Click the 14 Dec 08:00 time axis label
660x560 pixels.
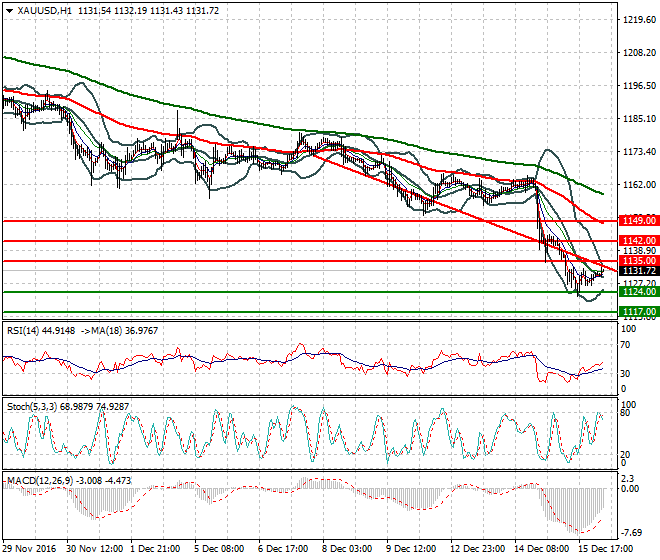(541, 549)
